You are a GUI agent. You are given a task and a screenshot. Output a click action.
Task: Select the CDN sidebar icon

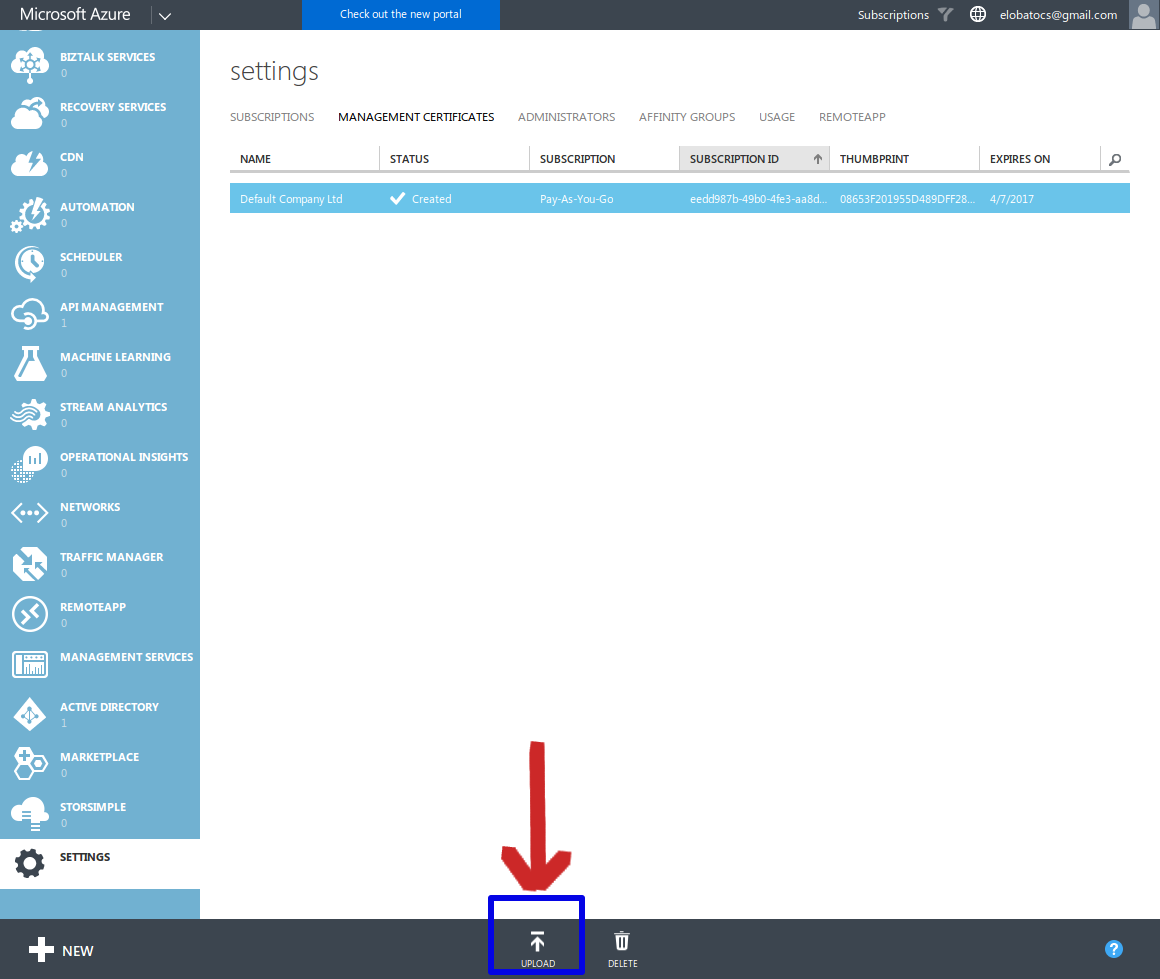pos(30,164)
